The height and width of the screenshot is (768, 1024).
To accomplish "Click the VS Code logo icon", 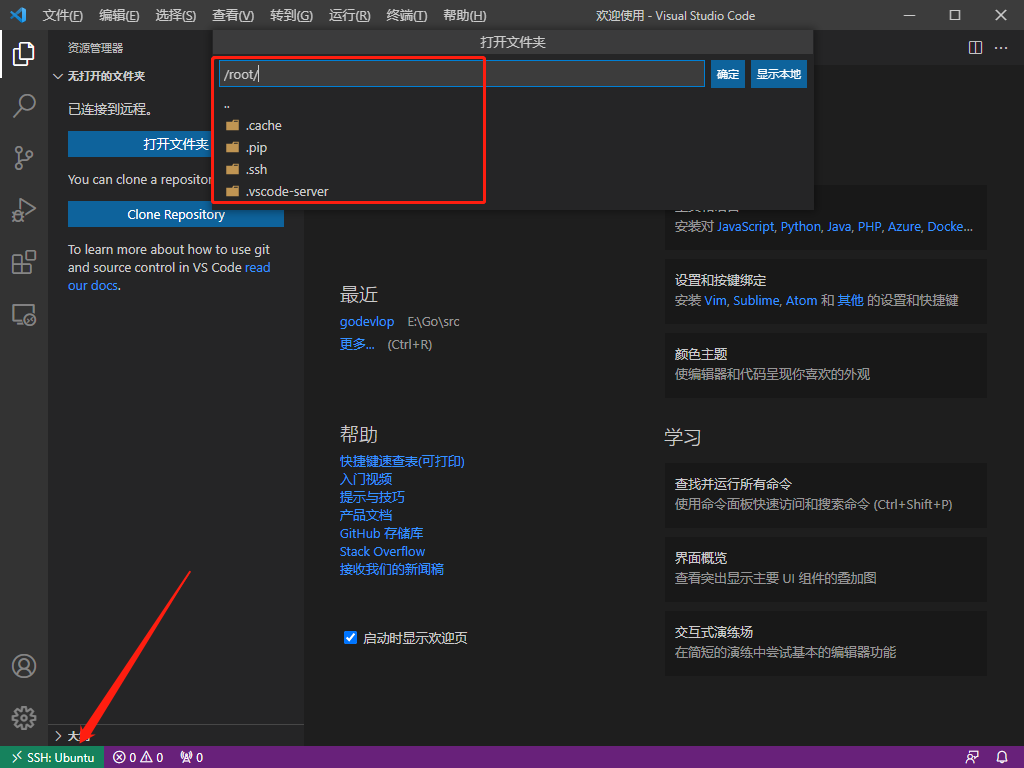I will (18, 14).
